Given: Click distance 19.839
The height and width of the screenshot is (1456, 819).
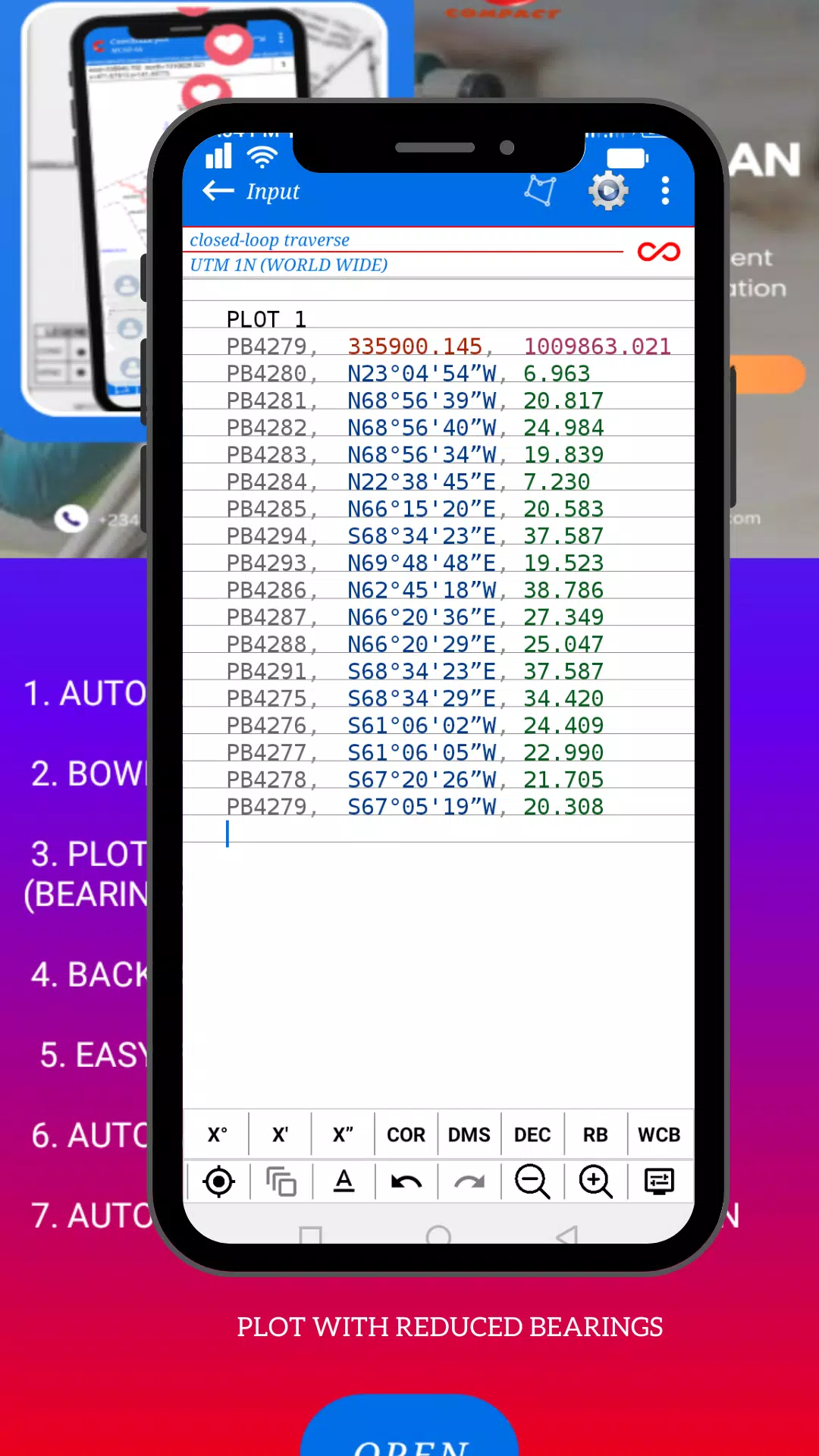Looking at the screenshot, I should (x=563, y=455).
